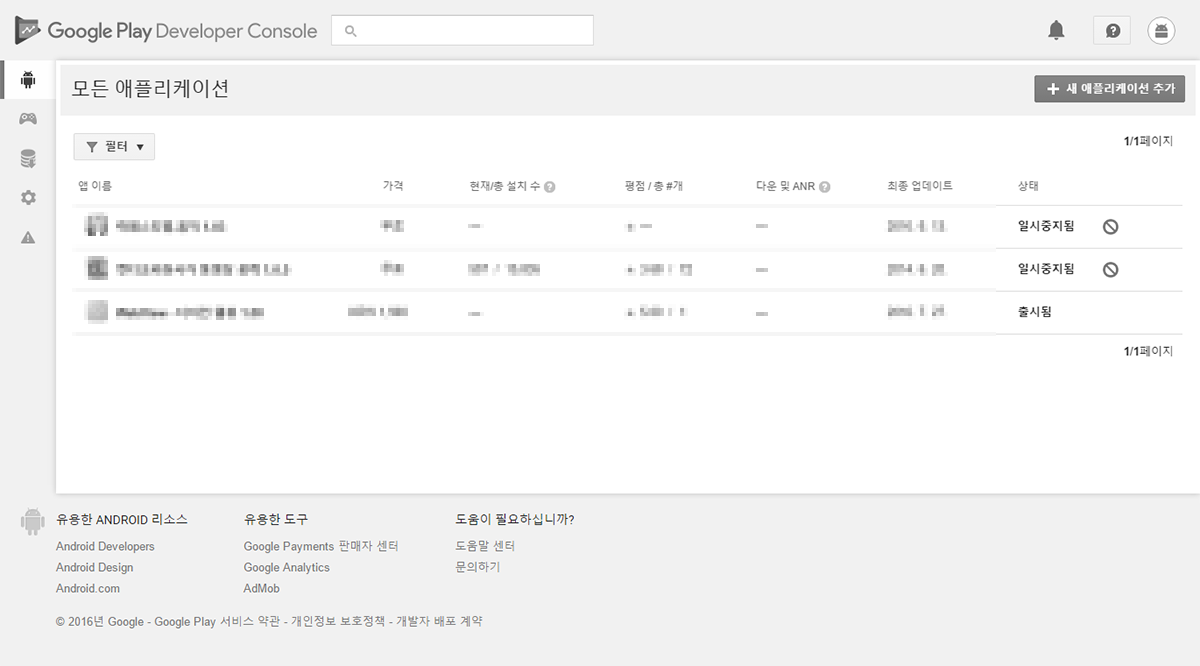
Task: Open the Android Developers link
Action: tap(105, 546)
